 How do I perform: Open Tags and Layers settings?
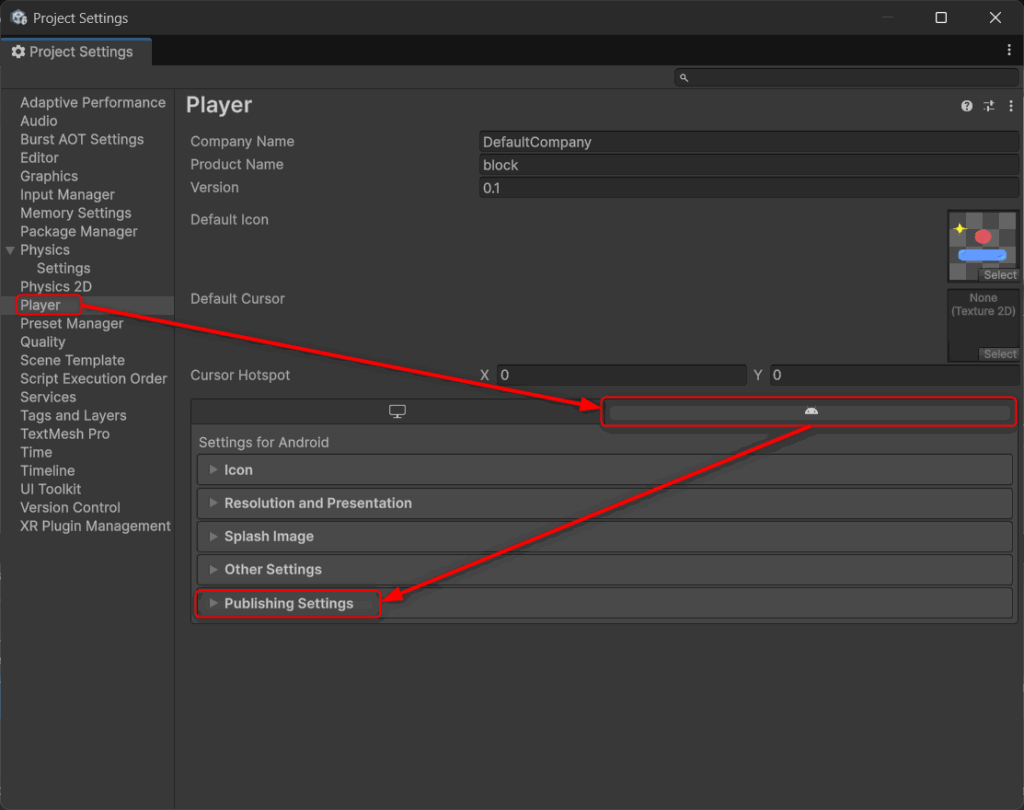tap(73, 415)
